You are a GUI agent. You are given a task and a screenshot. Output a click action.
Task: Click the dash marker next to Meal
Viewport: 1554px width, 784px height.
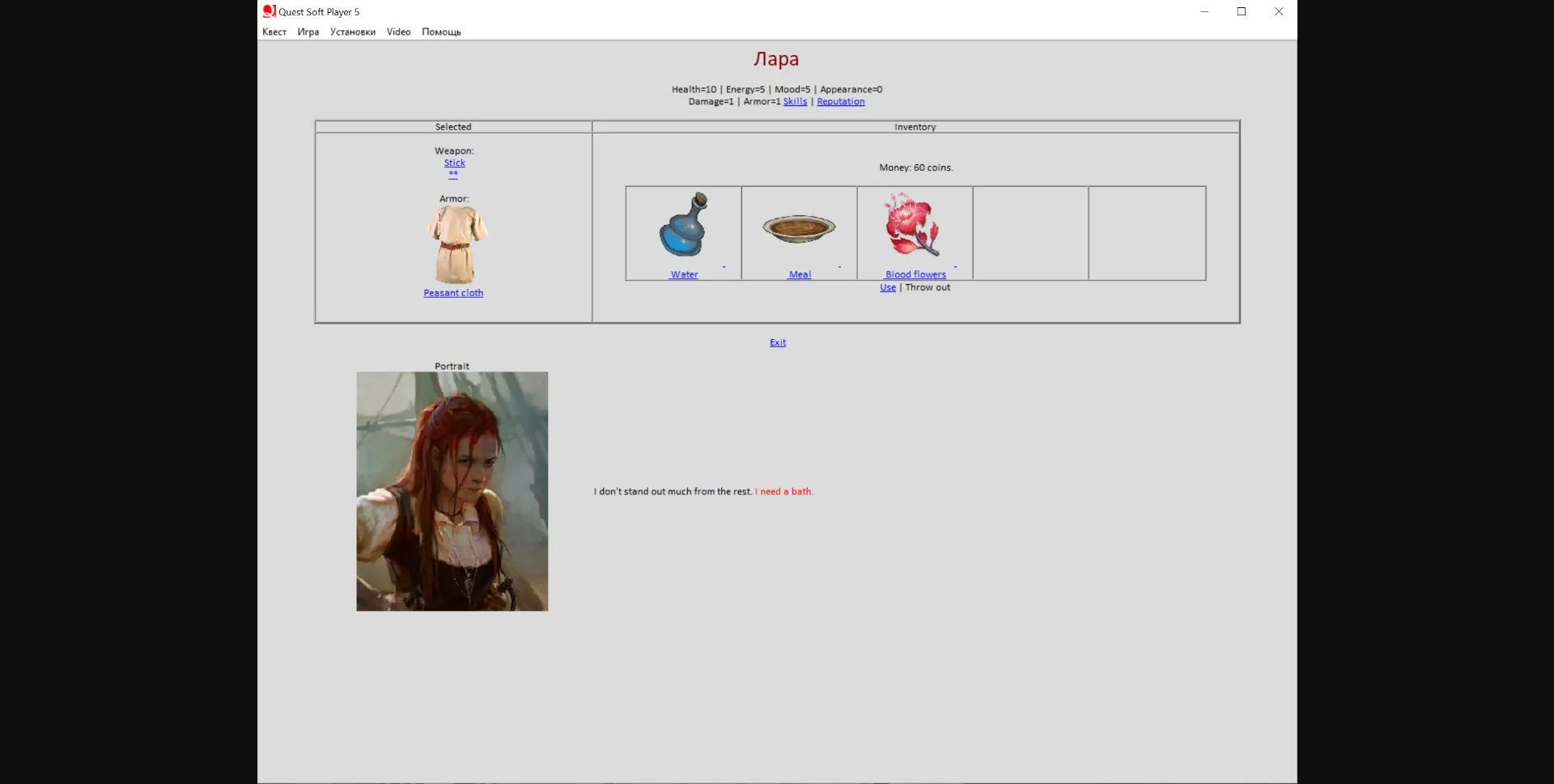coord(840,267)
